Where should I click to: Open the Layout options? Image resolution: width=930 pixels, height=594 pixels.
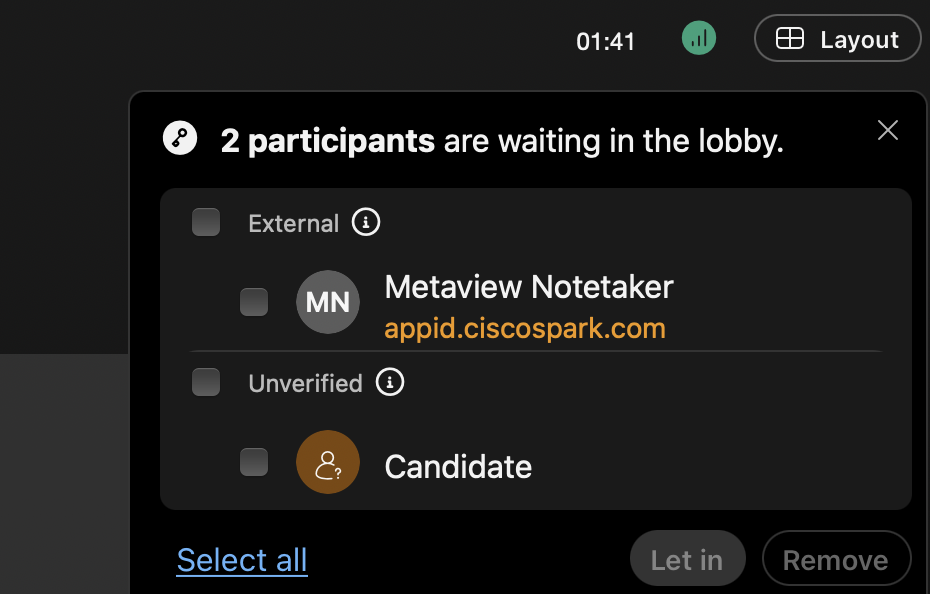837,39
